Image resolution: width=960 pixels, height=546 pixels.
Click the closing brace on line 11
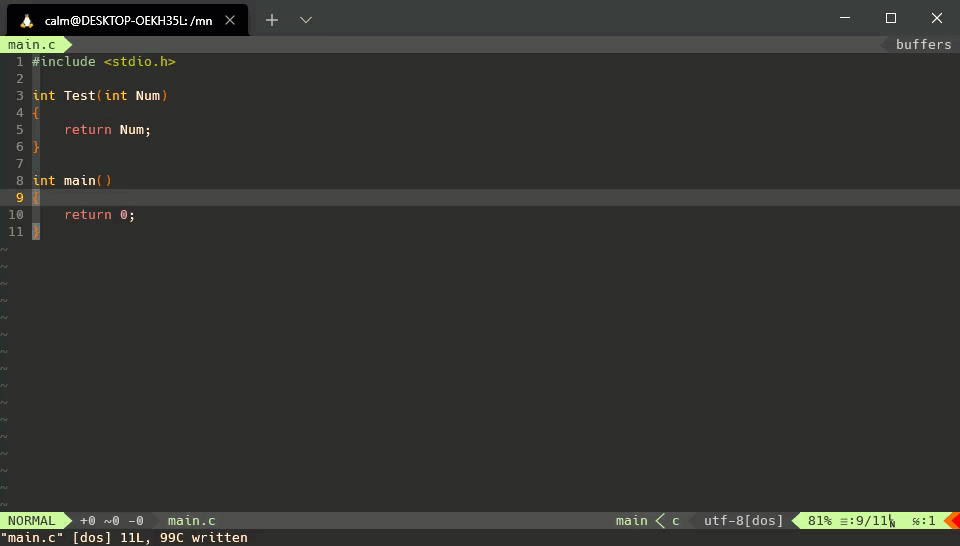[36, 231]
